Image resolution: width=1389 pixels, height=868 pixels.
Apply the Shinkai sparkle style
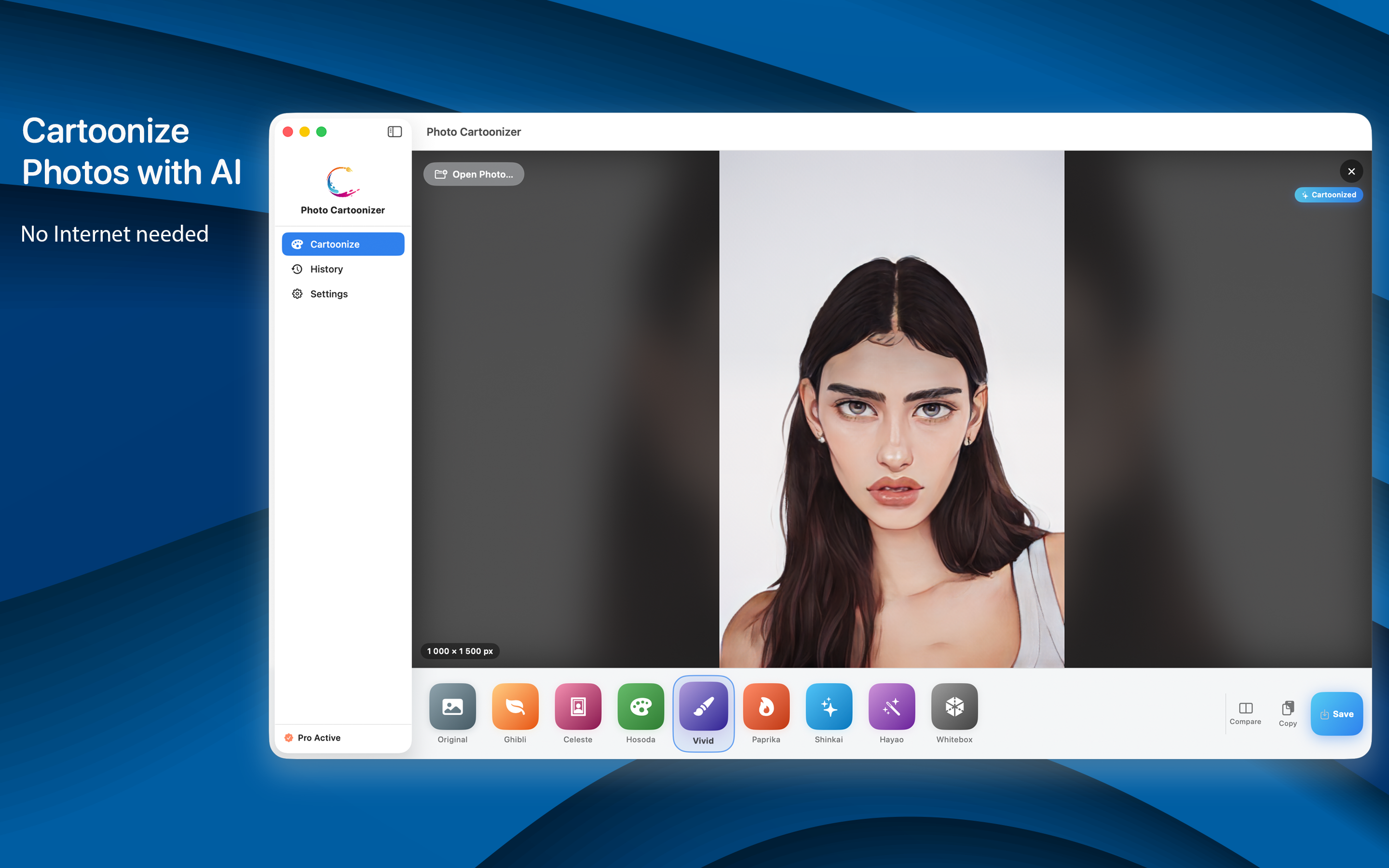tap(829, 714)
